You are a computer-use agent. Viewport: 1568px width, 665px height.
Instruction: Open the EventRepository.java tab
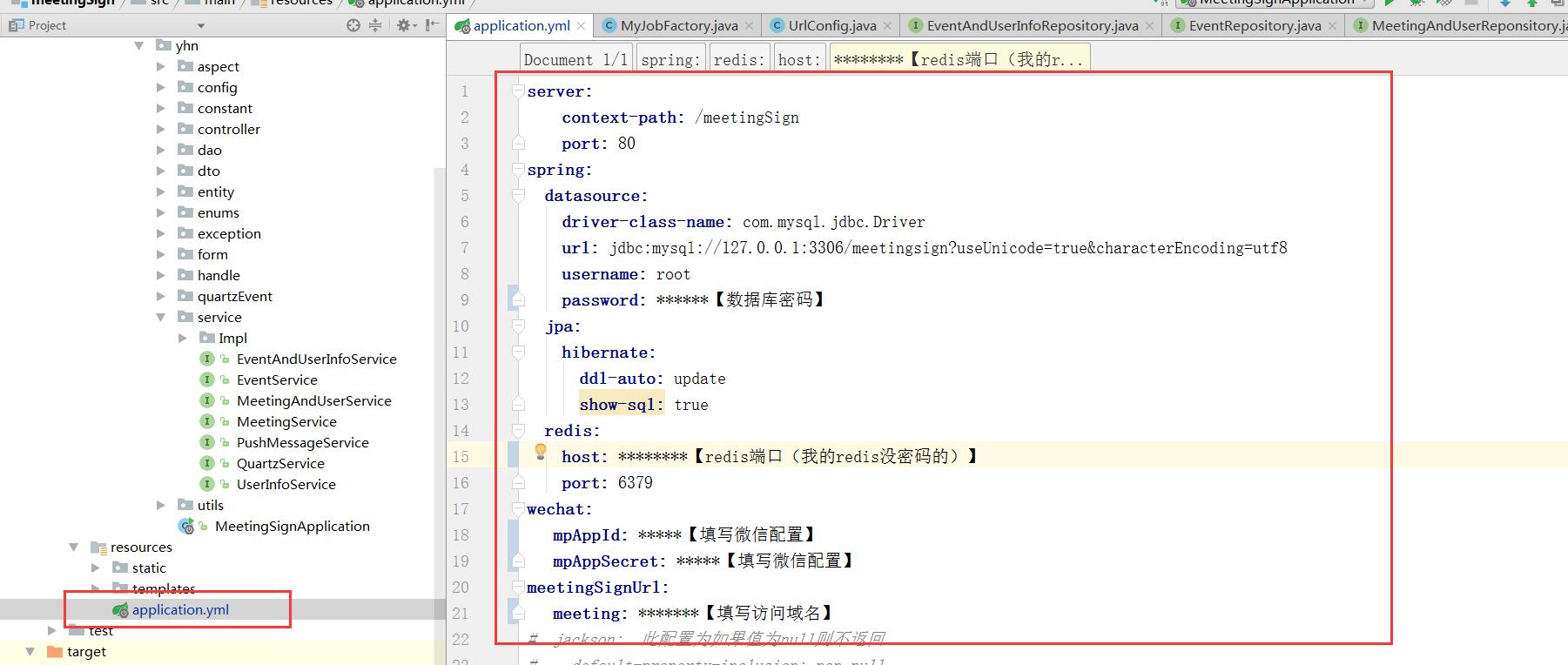point(1255,26)
